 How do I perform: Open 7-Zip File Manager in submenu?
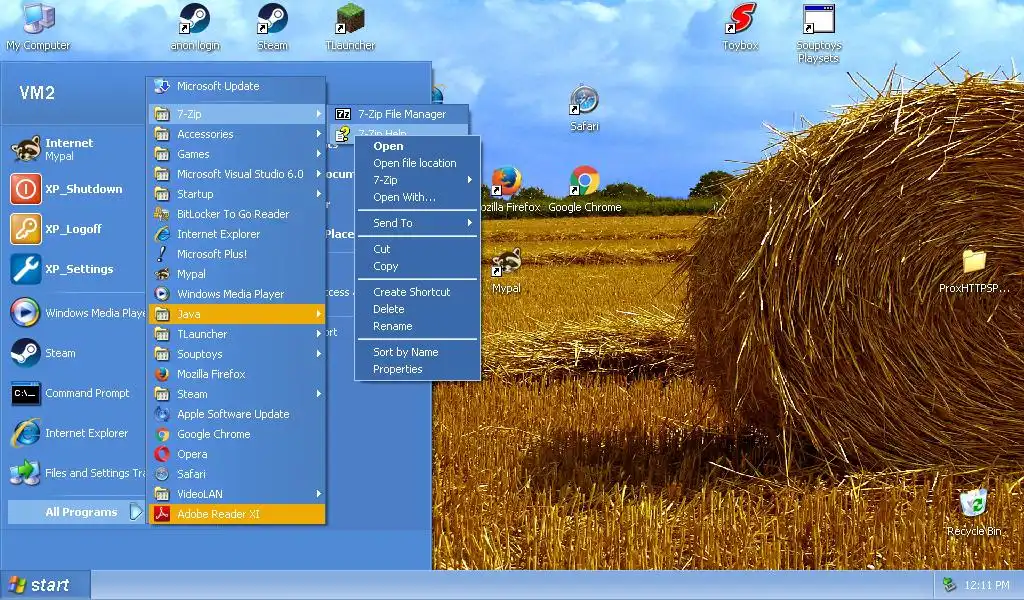[400, 114]
